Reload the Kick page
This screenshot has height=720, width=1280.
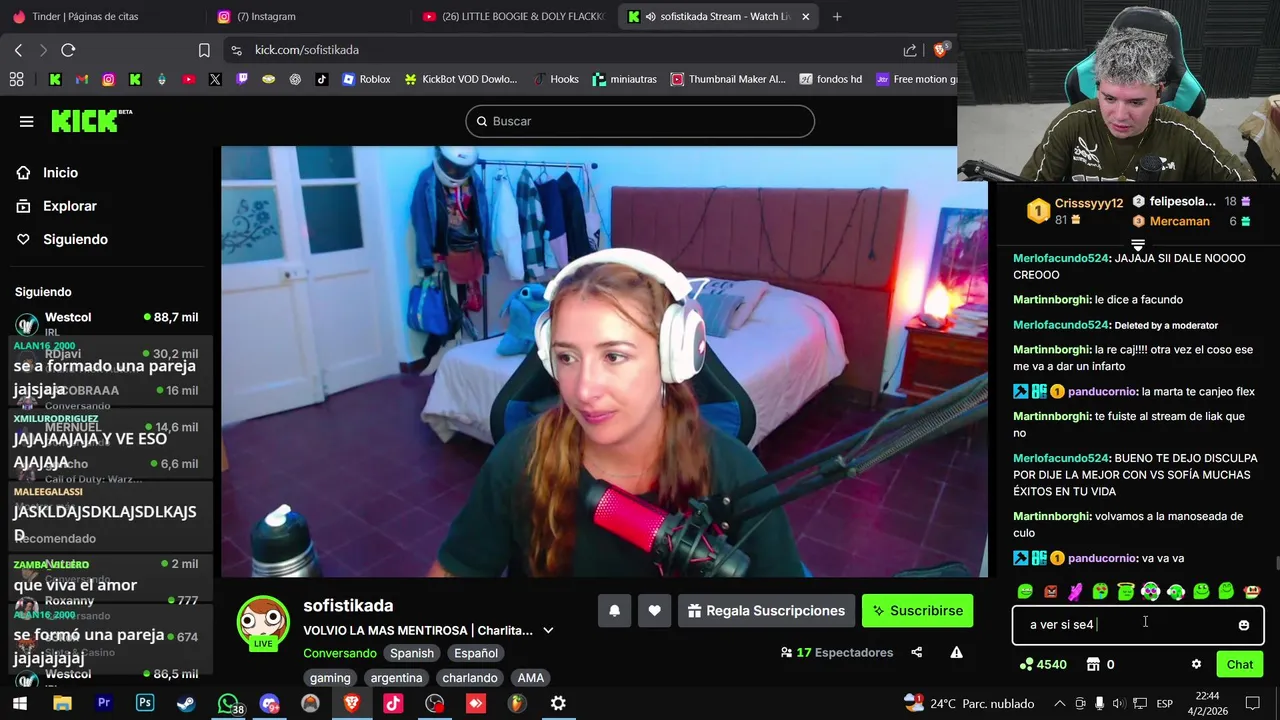tap(68, 50)
